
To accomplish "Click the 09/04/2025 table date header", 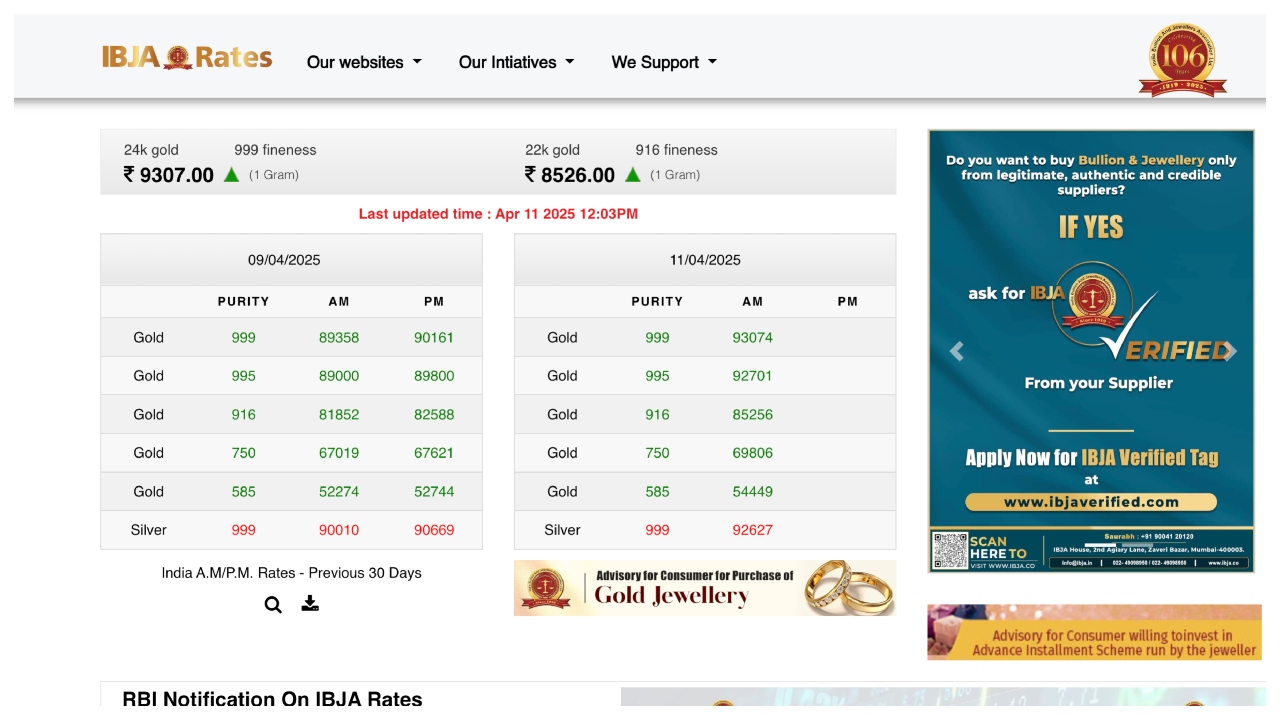I will pos(284,260).
